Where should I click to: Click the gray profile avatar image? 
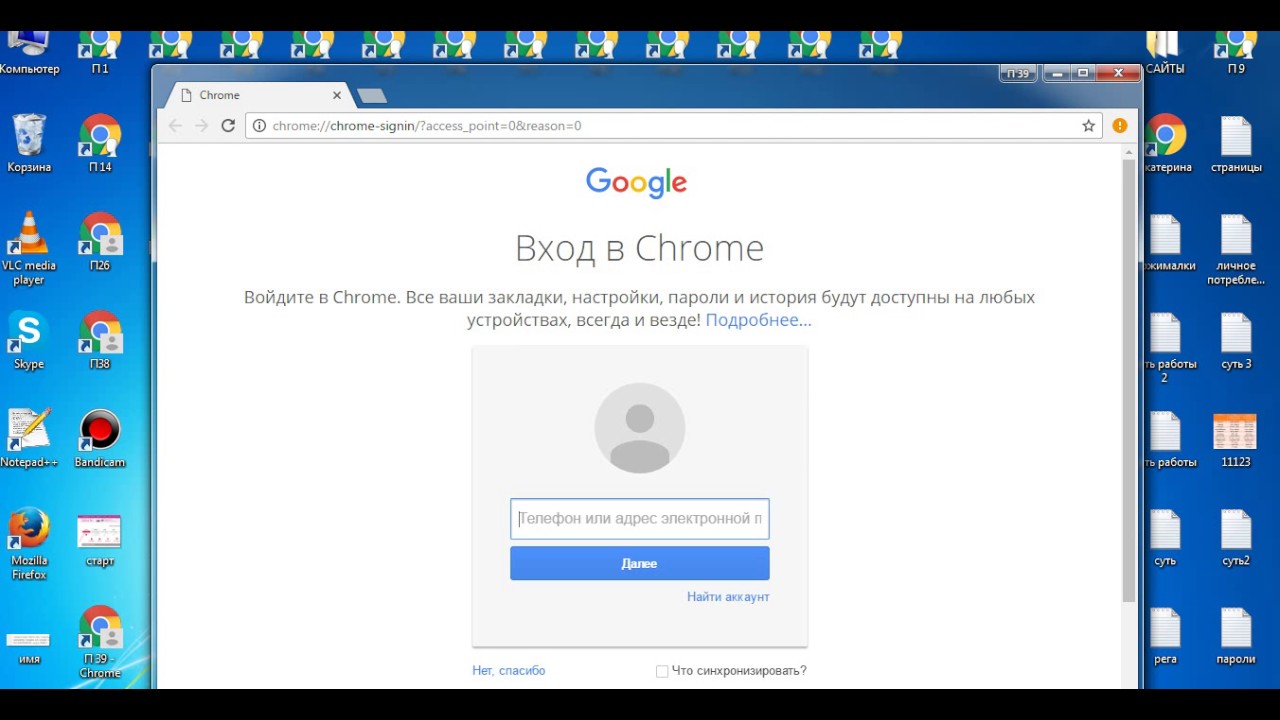640,428
